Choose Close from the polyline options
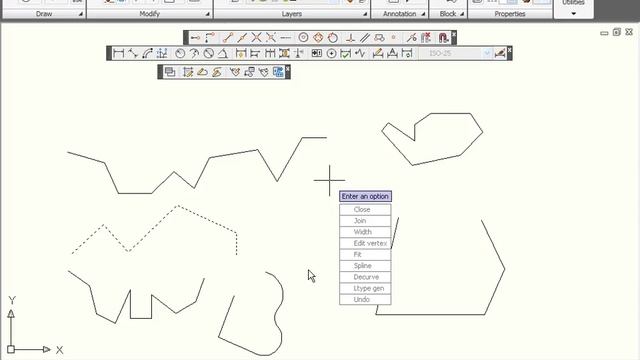The width and height of the screenshot is (640, 360). point(365,209)
